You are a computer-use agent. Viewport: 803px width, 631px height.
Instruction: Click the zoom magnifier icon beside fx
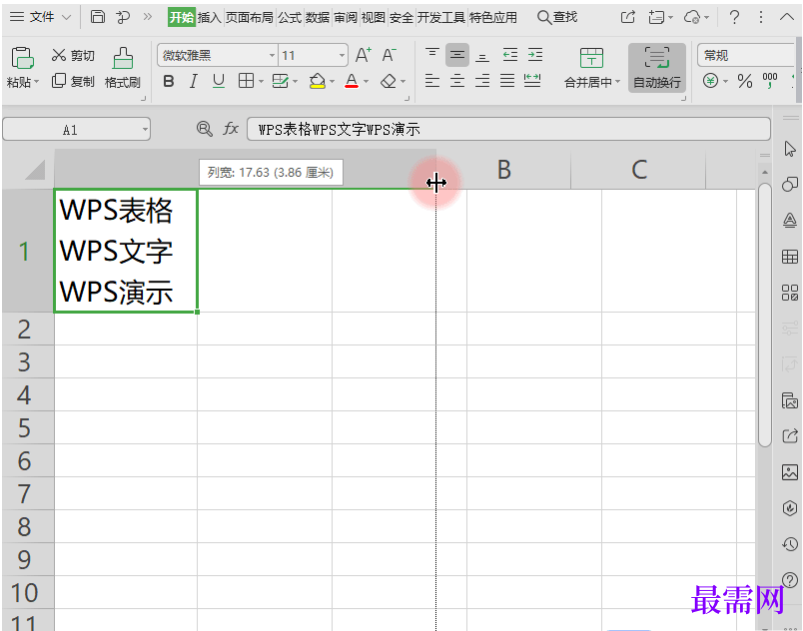[204, 129]
